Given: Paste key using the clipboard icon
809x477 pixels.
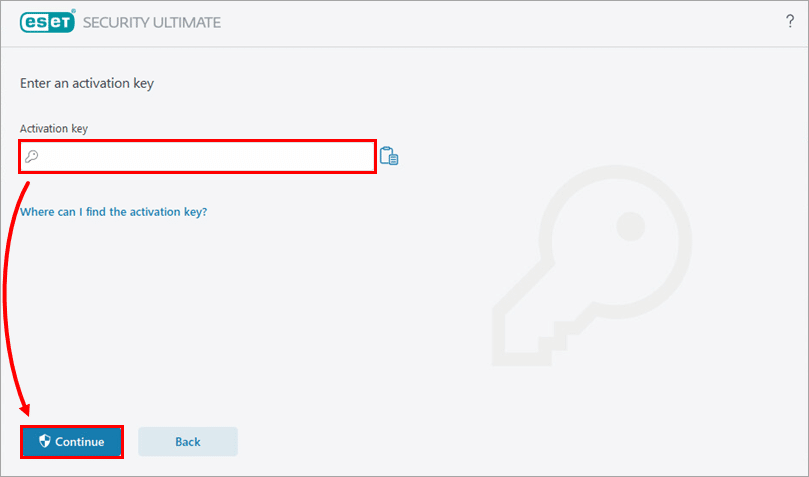Looking at the screenshot, I should tap(389, 156).
